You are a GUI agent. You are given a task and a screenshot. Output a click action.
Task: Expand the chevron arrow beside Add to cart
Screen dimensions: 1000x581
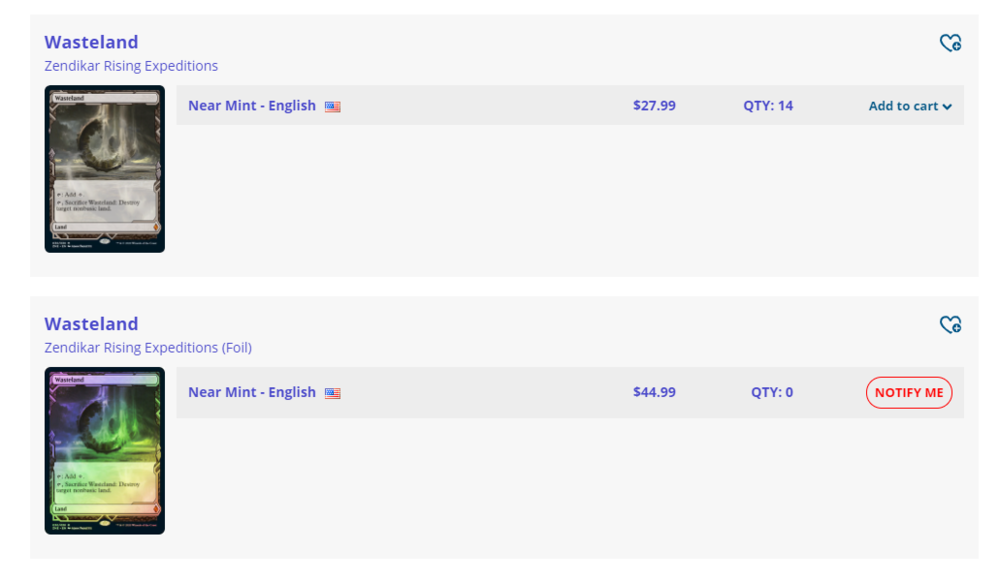click(x=947, y=107)
